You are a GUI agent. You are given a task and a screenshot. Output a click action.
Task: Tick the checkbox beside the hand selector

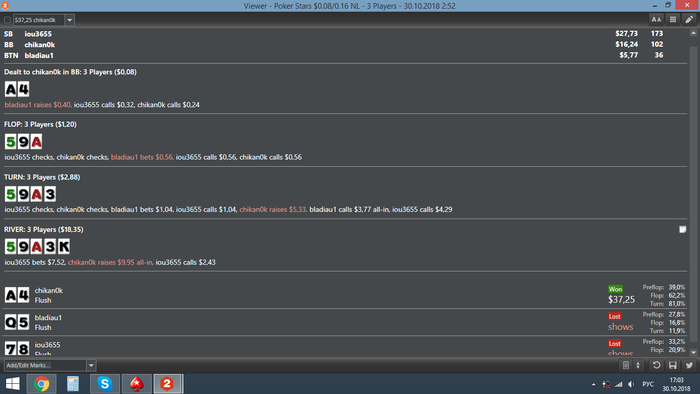coord(7,20)
